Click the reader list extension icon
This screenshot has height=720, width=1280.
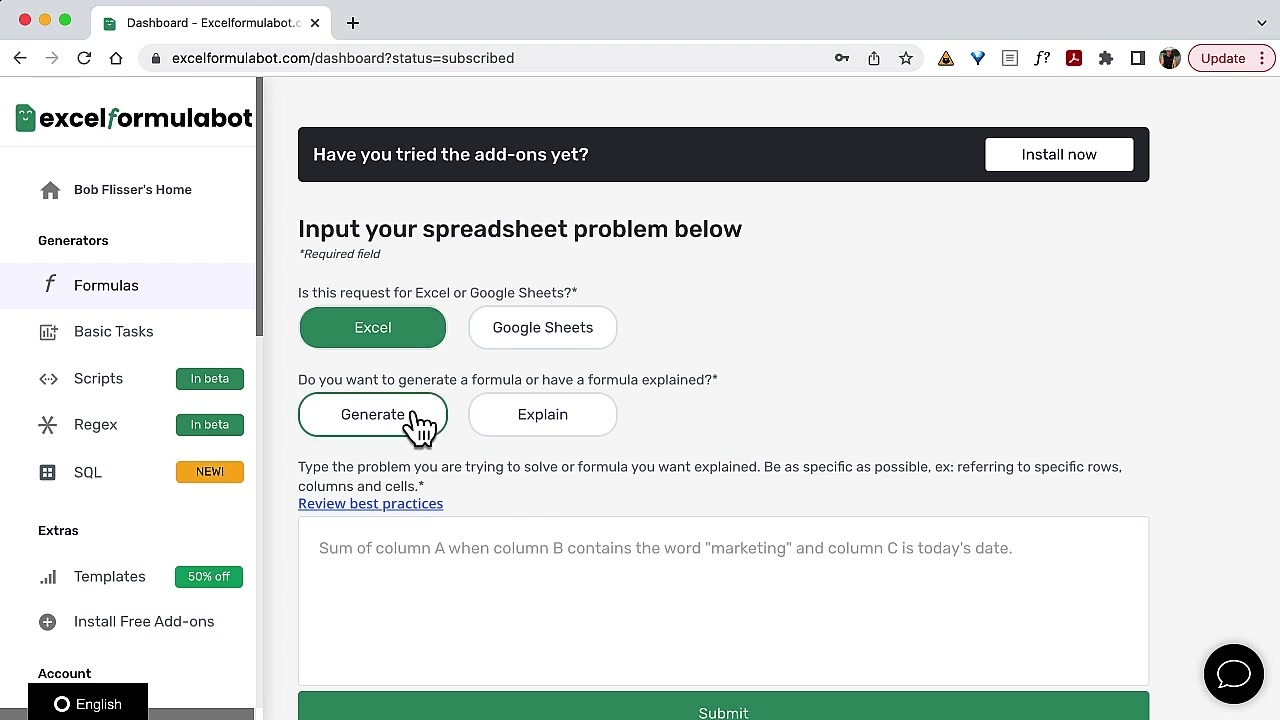point(1010,58)
